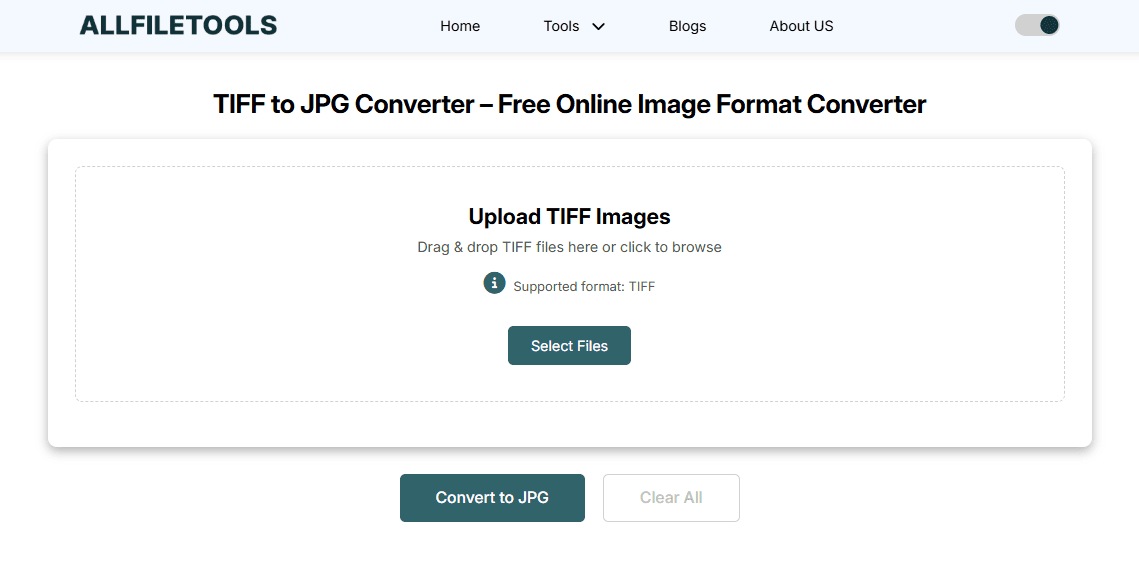The image size is (1139, 580).
Task: Click the 'Upload TIFF Images' heading
Action: [569, 217]
